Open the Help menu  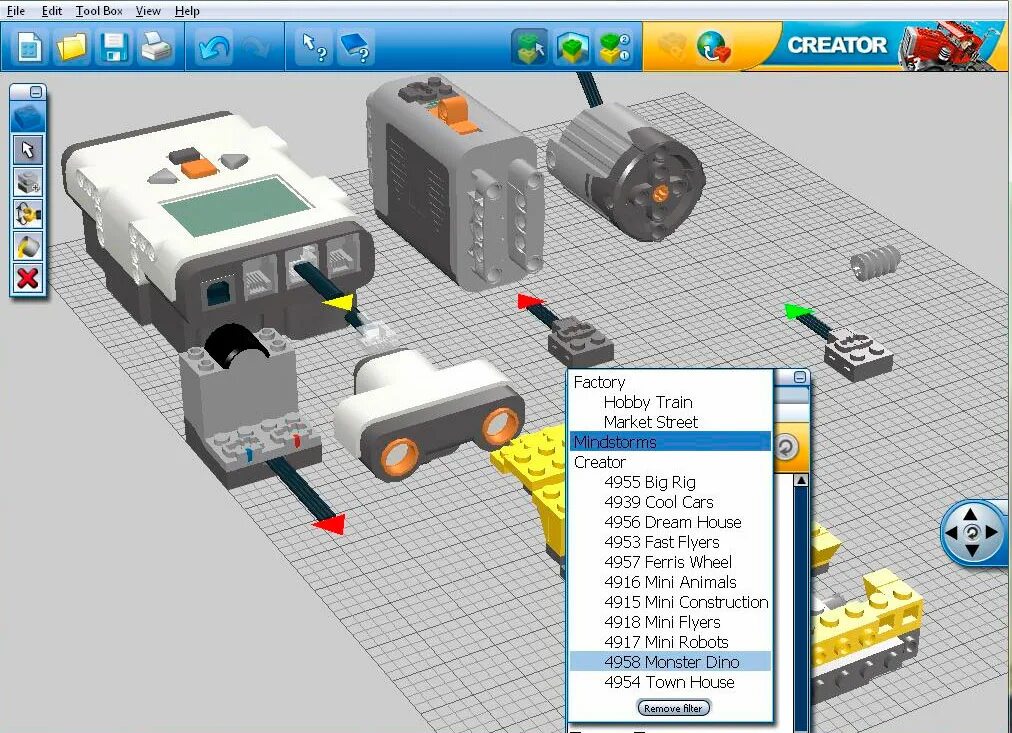(187, 10)
